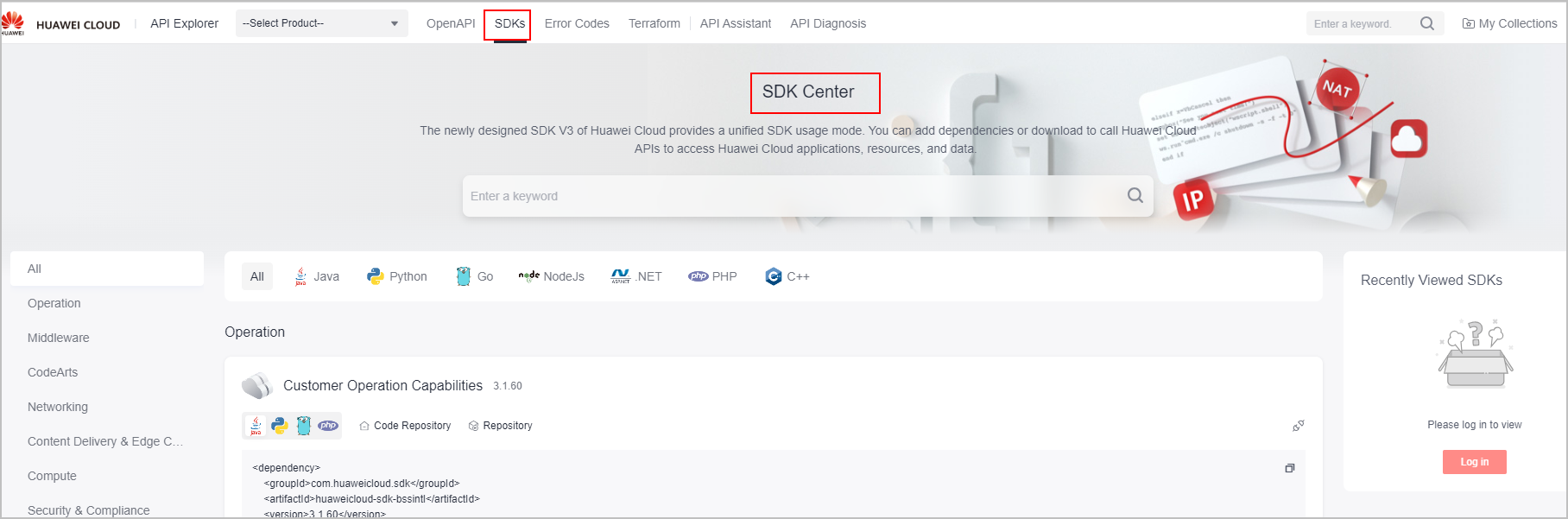Image resolution: width=1568 pixels, height=519 pixels.
Task: Click the Huawei Cloud logo
Action: click(x=13, y=23)
